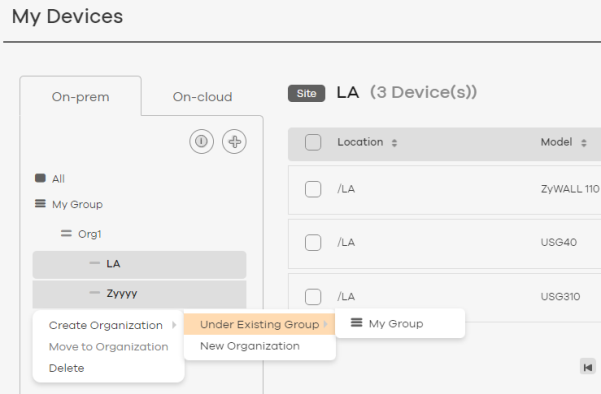Click the add plus circle icon
601x394 pixels.
pyautogui.click(x=234, y=141)
